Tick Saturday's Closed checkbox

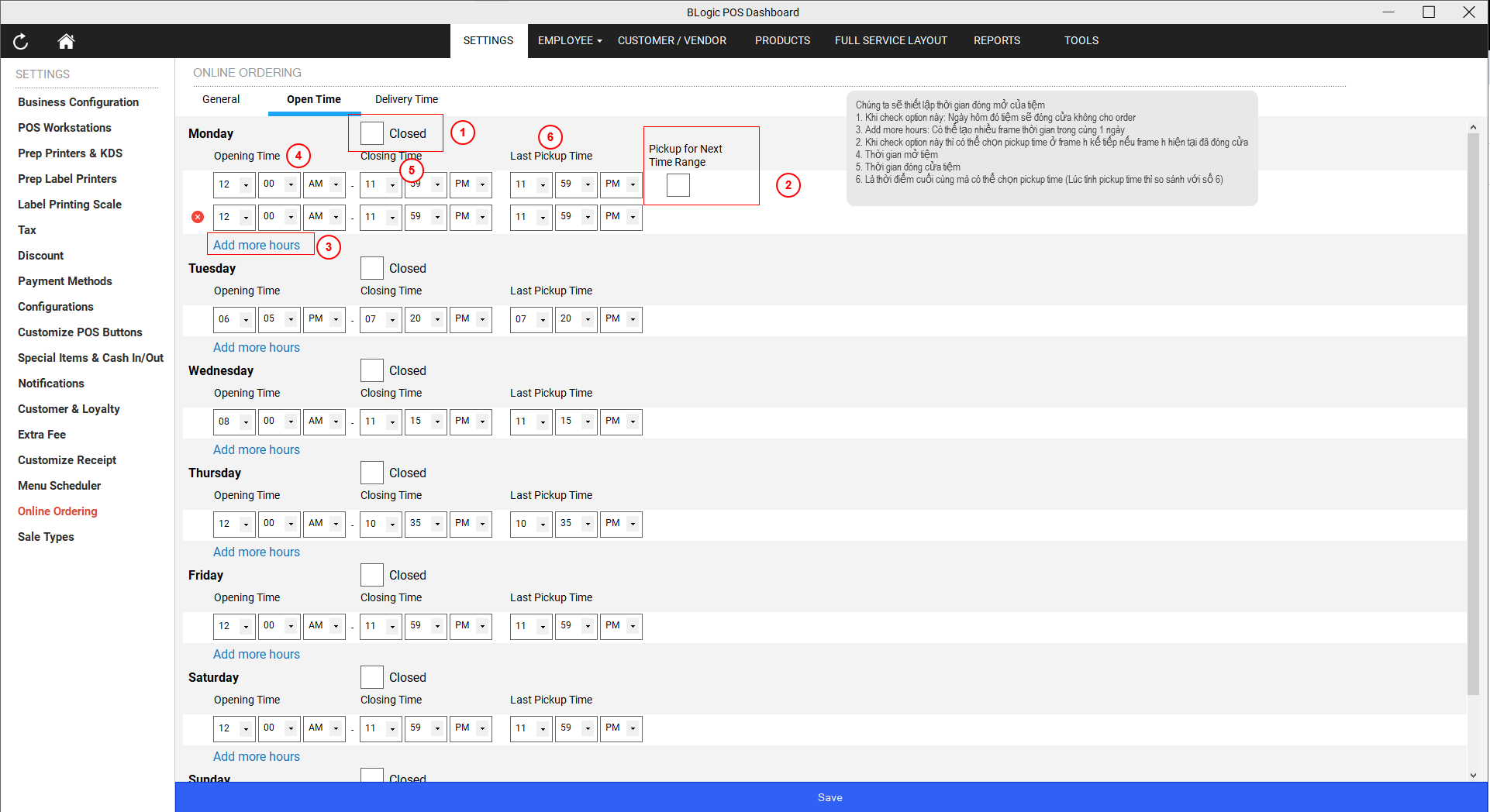372,677
